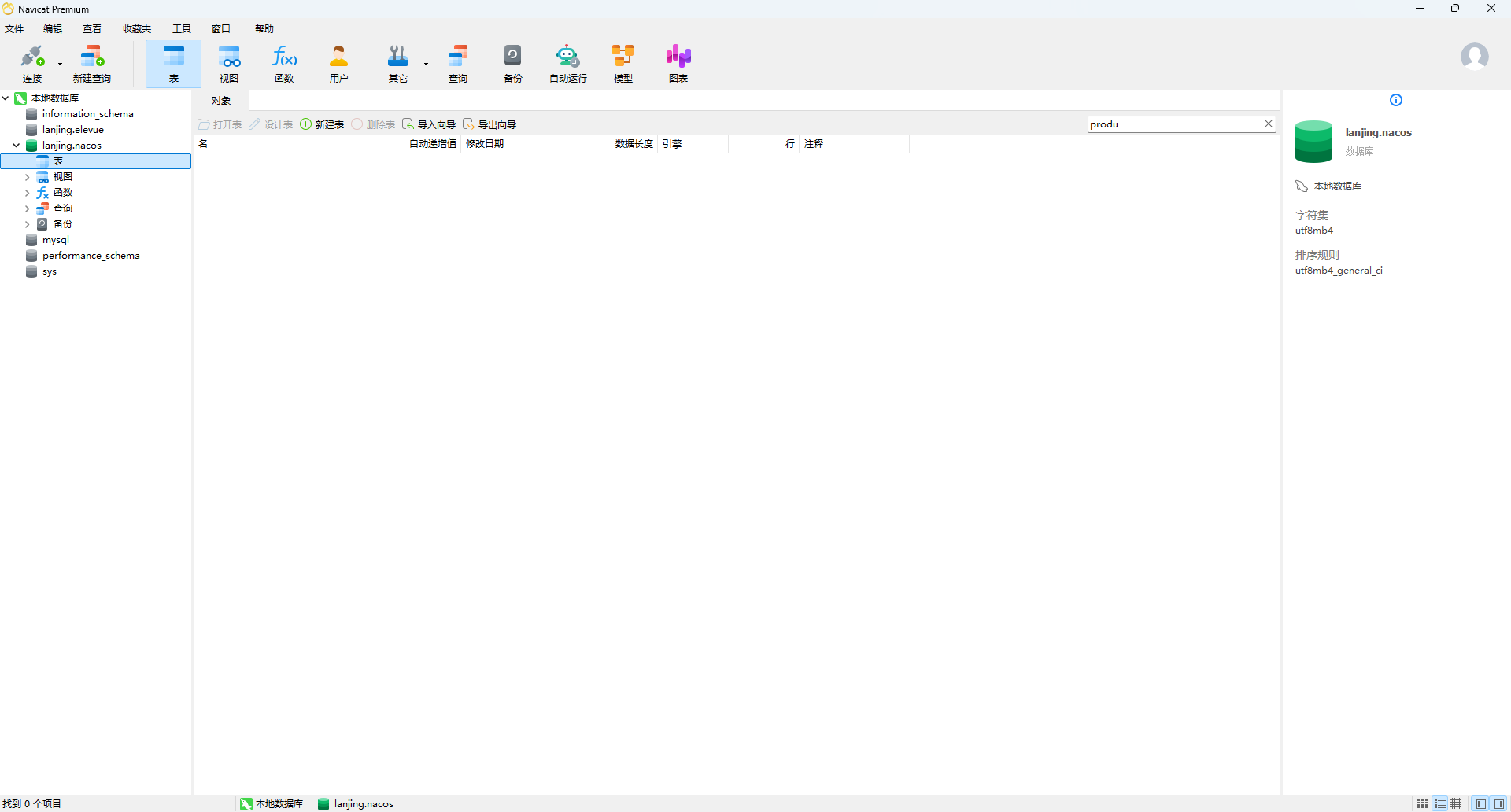Image resolution: width=1511 pixels, height=812 pixels.
Task: Expand the 函数 tree node
Action: (27, 193)
